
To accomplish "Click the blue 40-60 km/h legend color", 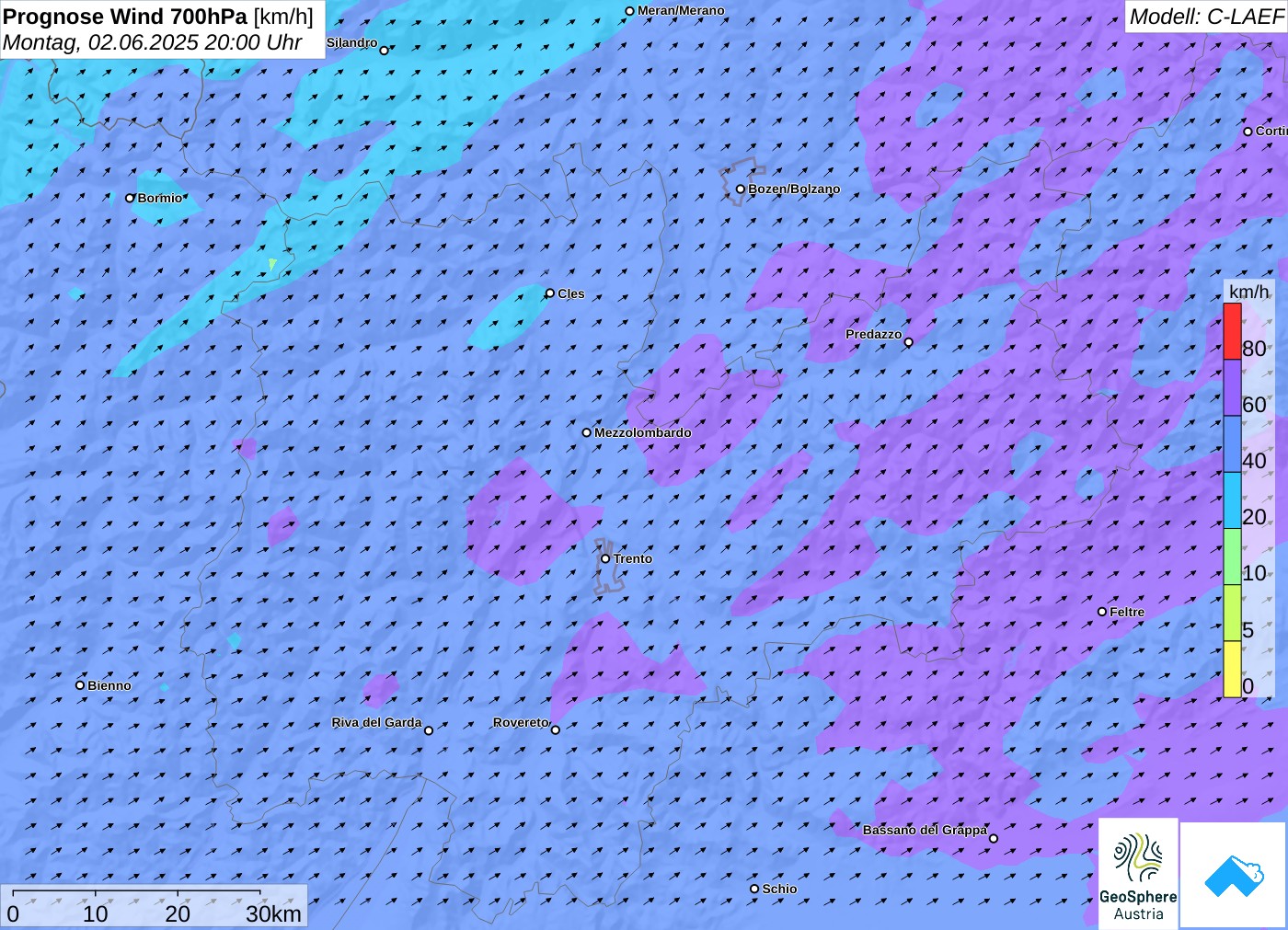I will coord(1232,443).
